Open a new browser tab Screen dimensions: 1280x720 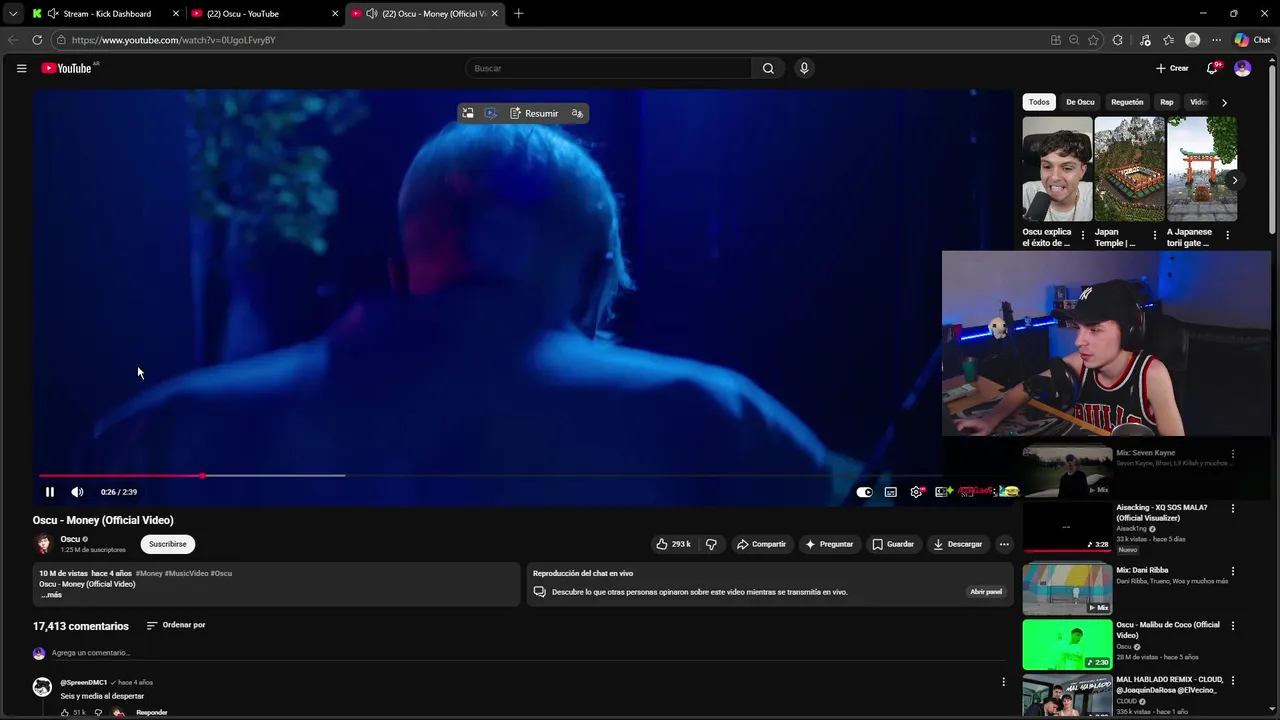pyautogui.click(x=518, y=13)
